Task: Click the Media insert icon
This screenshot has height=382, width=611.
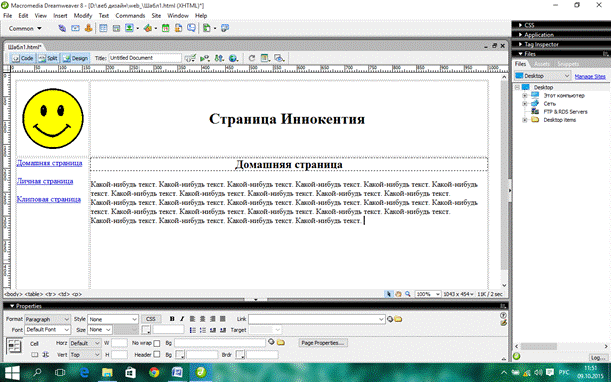Action: point(148,28)
